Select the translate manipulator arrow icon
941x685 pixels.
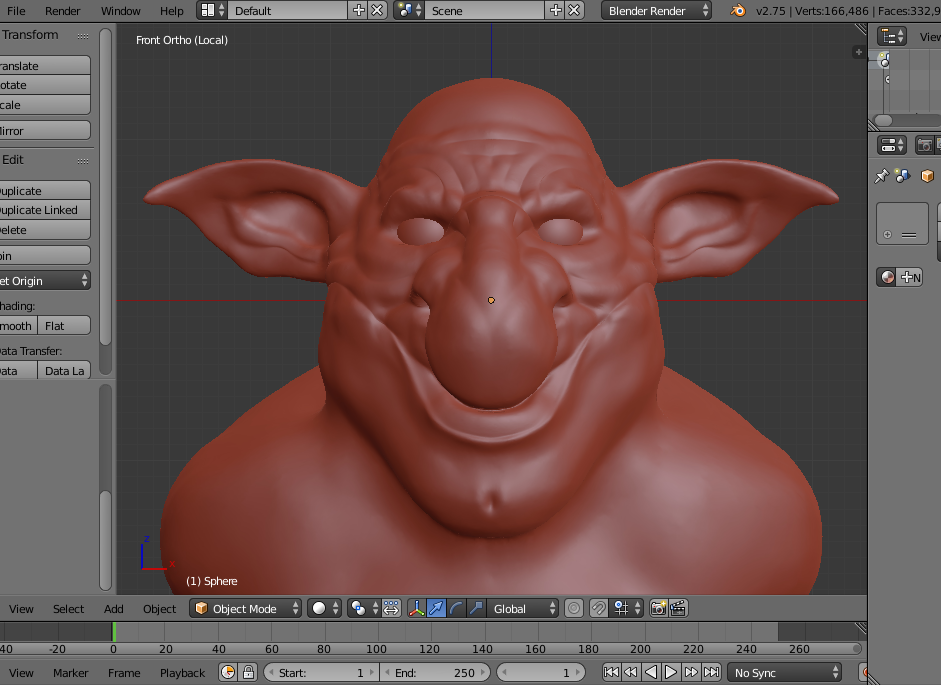437,608
